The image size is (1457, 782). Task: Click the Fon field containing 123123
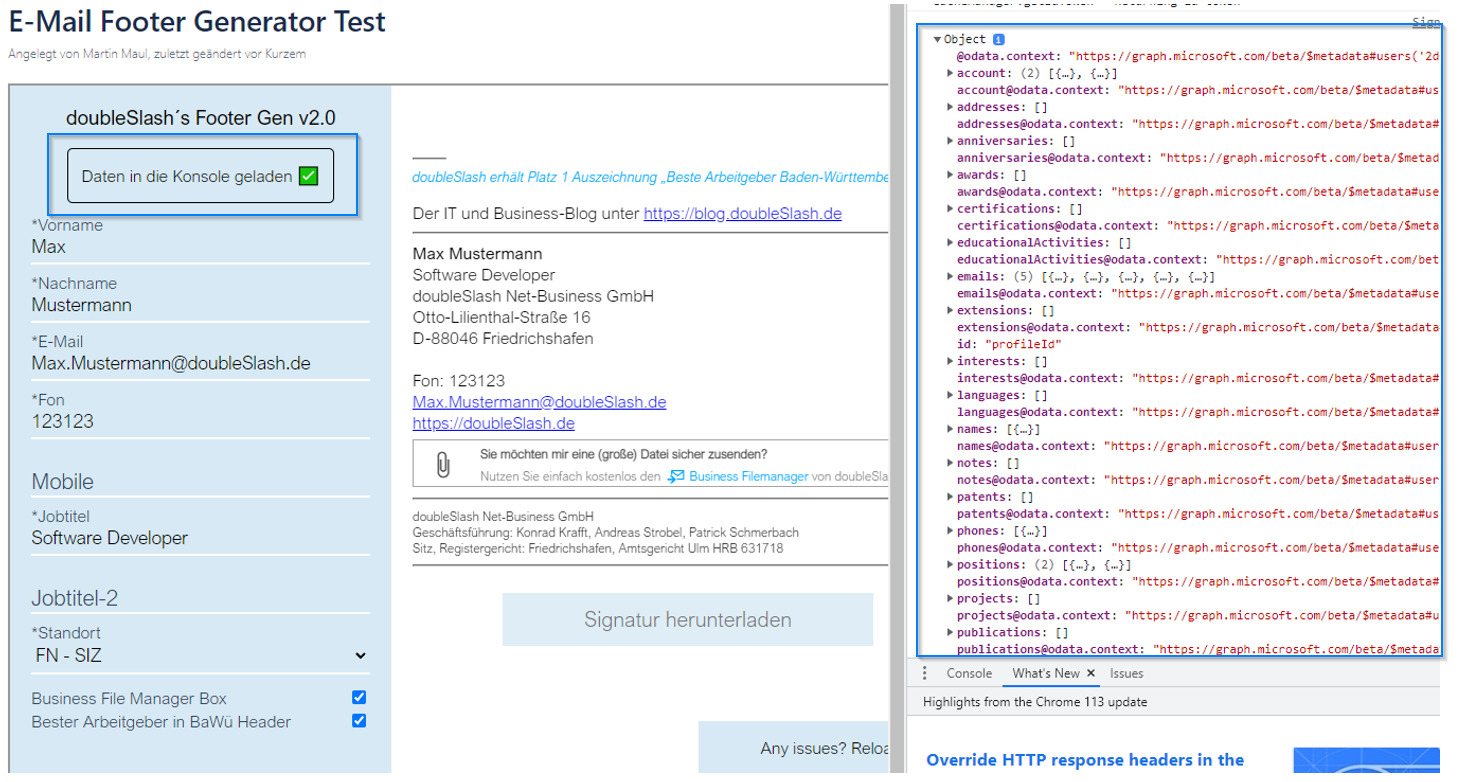pyautogui.click(x=200, y=421)
